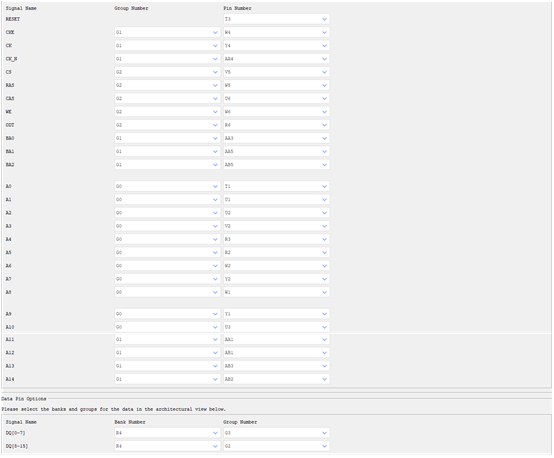This screenshot has height=458, width=554.
Task: Open the DQ[8-15] Bank Number dropdown
Action: click(167, 447)
